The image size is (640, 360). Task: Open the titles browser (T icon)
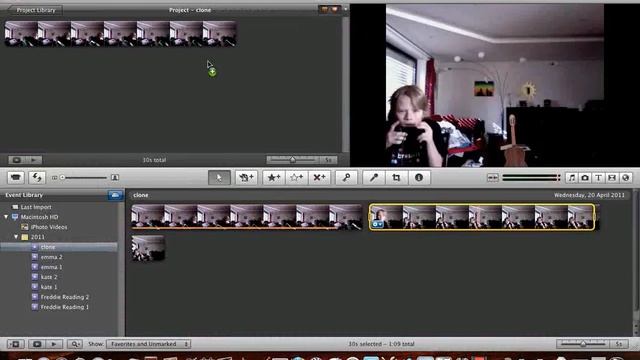point(598,178)
